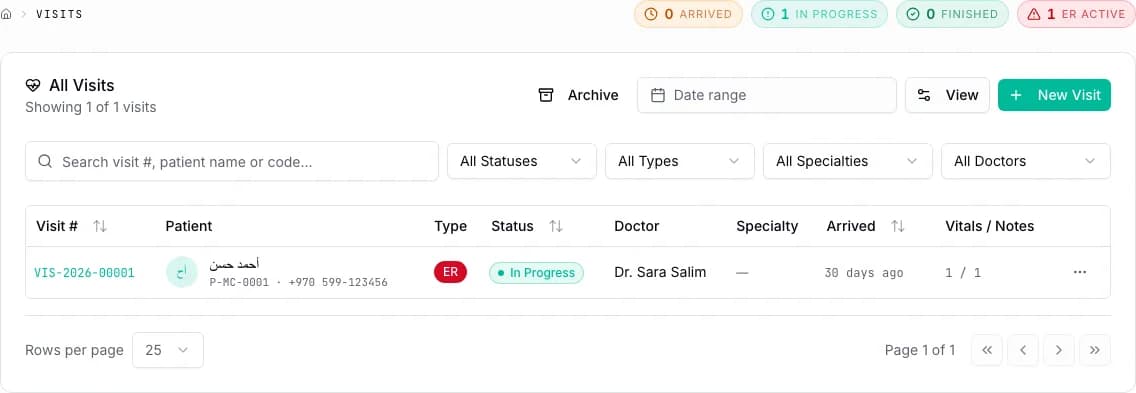1136x393 pixels.
Task: Click the patient avatar for أحمد حسن
Action: (x=182, y=273)
